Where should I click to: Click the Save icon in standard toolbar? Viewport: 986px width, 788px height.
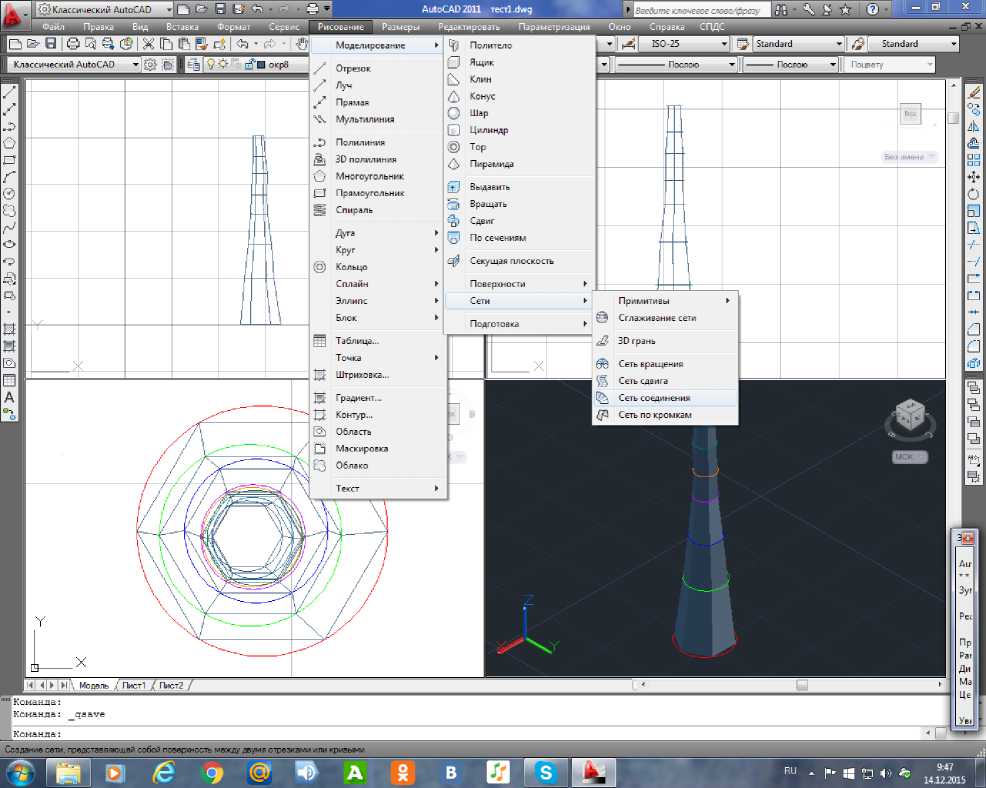tap(50, 44)
